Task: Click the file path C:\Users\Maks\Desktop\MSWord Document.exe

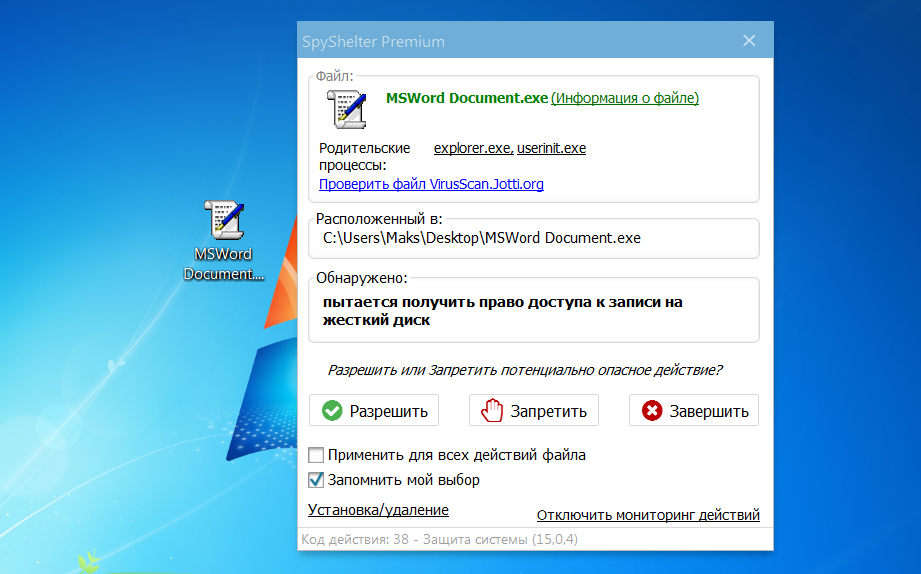Action: 482,238
